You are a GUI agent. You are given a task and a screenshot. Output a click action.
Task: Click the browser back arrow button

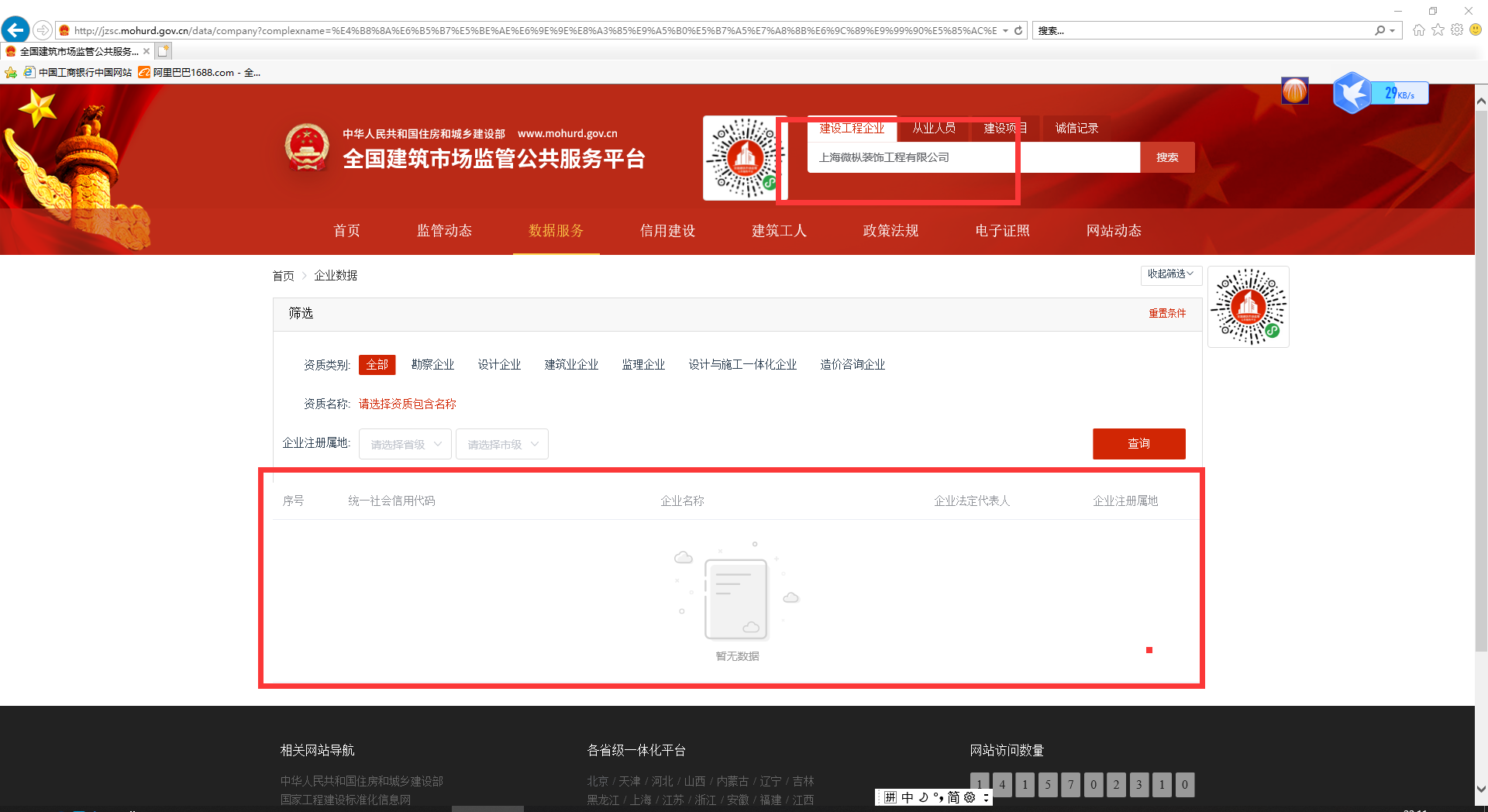[15, 30]
